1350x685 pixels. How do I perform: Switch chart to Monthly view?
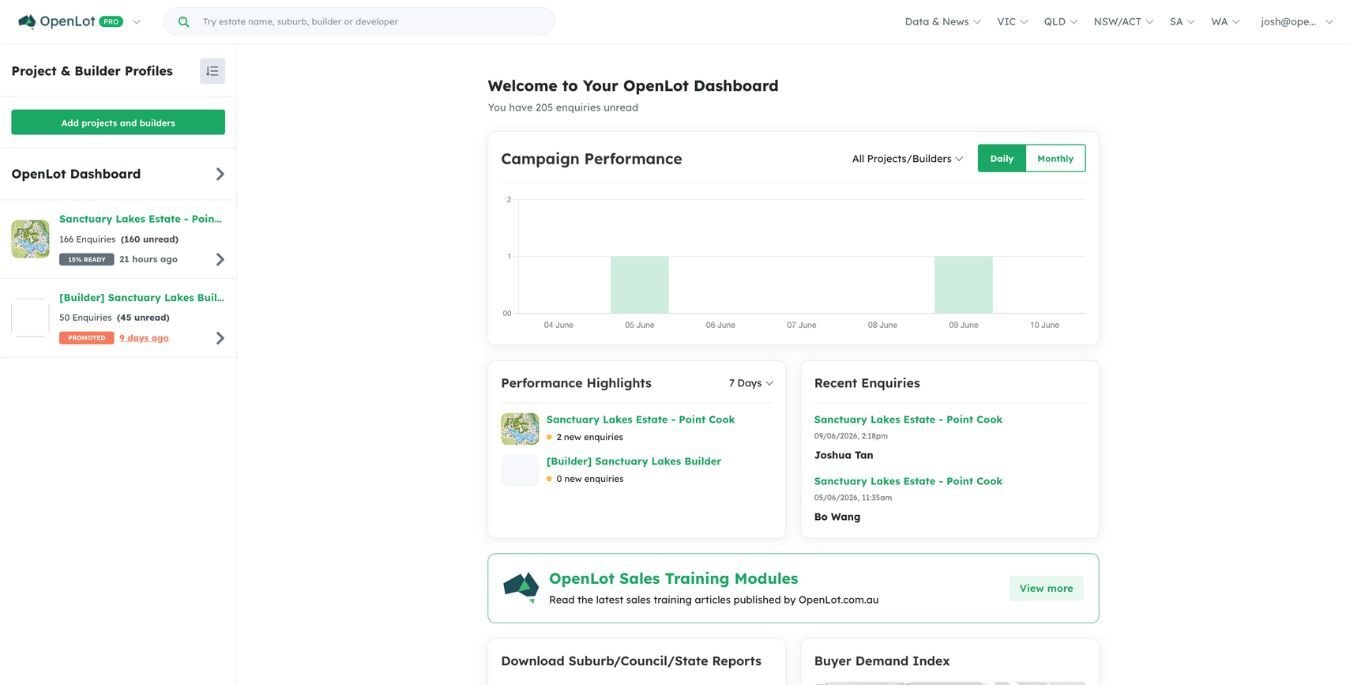1055,158
